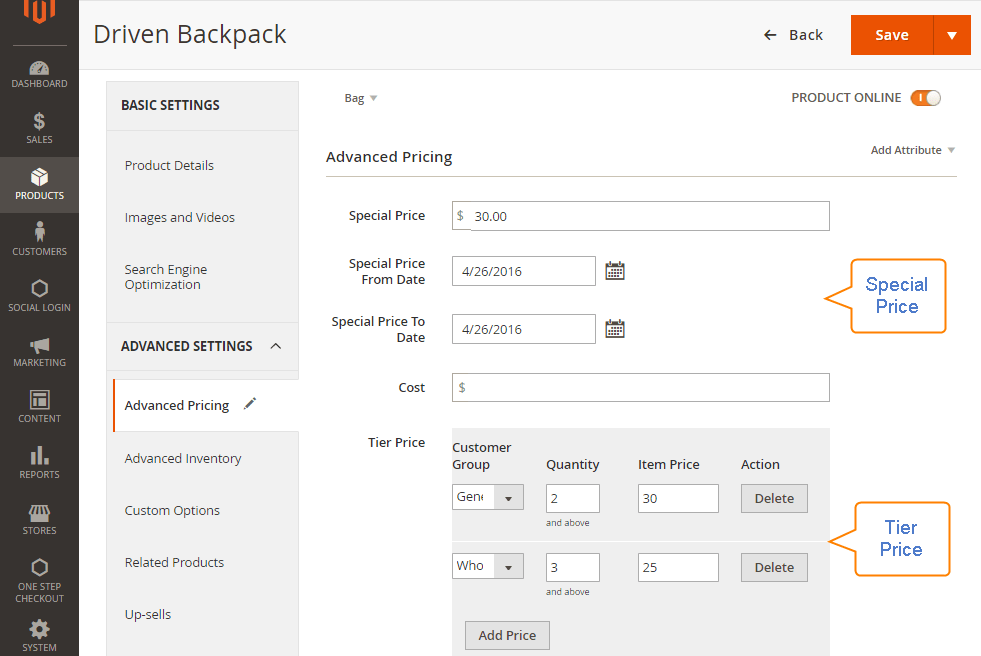Delete the tier price row with quantity 3
This screenshot has height=656, width=981.
[x=774, y=567]
